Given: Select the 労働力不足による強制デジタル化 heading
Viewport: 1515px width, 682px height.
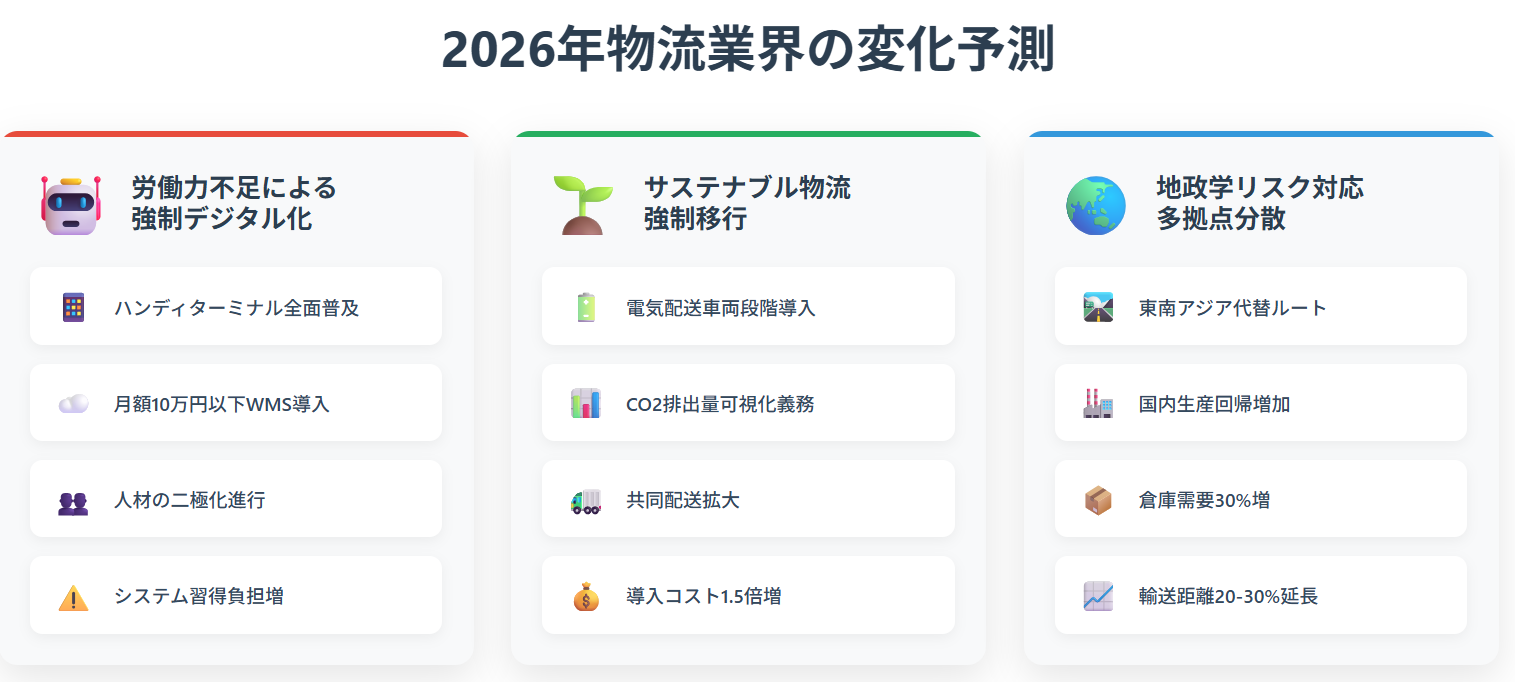Looking at the screenshot, I should (x=234, y=203).
